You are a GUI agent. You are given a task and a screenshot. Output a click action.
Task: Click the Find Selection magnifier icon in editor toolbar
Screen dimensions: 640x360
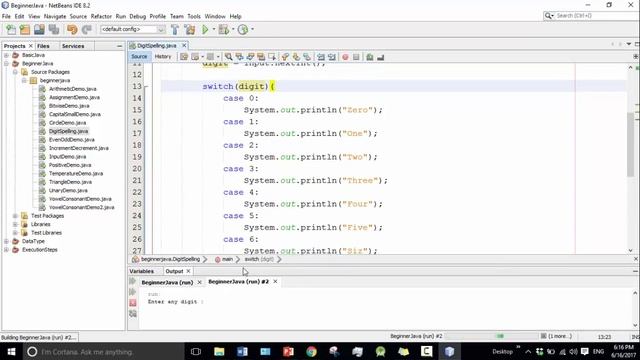229,57
